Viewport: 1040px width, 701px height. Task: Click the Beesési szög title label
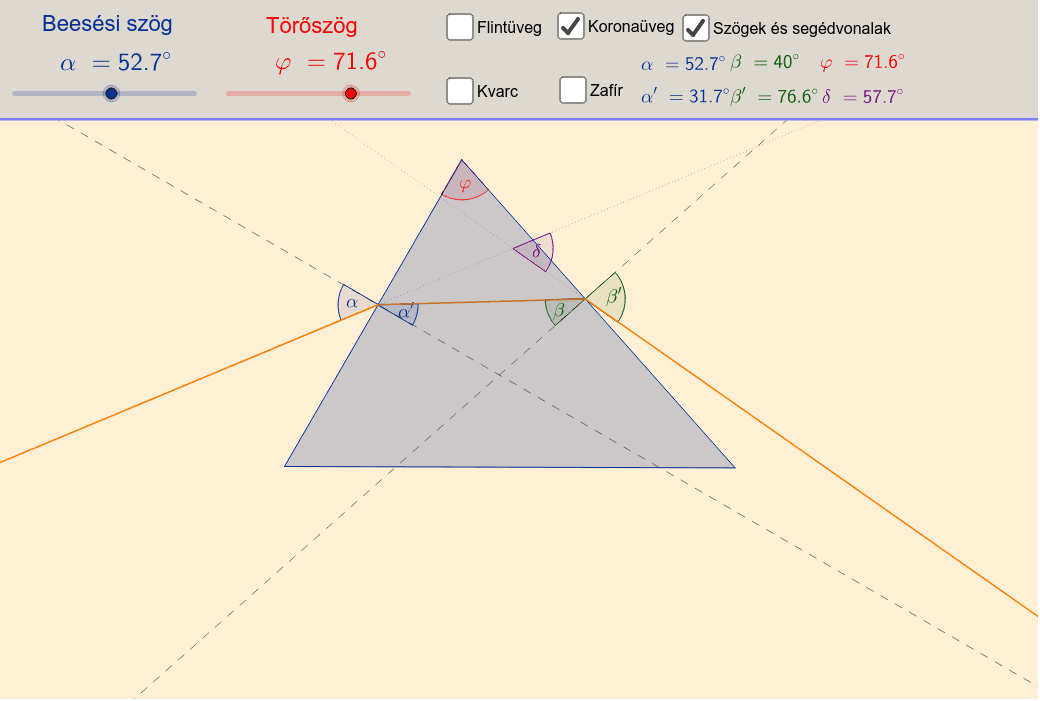(94, 25)
